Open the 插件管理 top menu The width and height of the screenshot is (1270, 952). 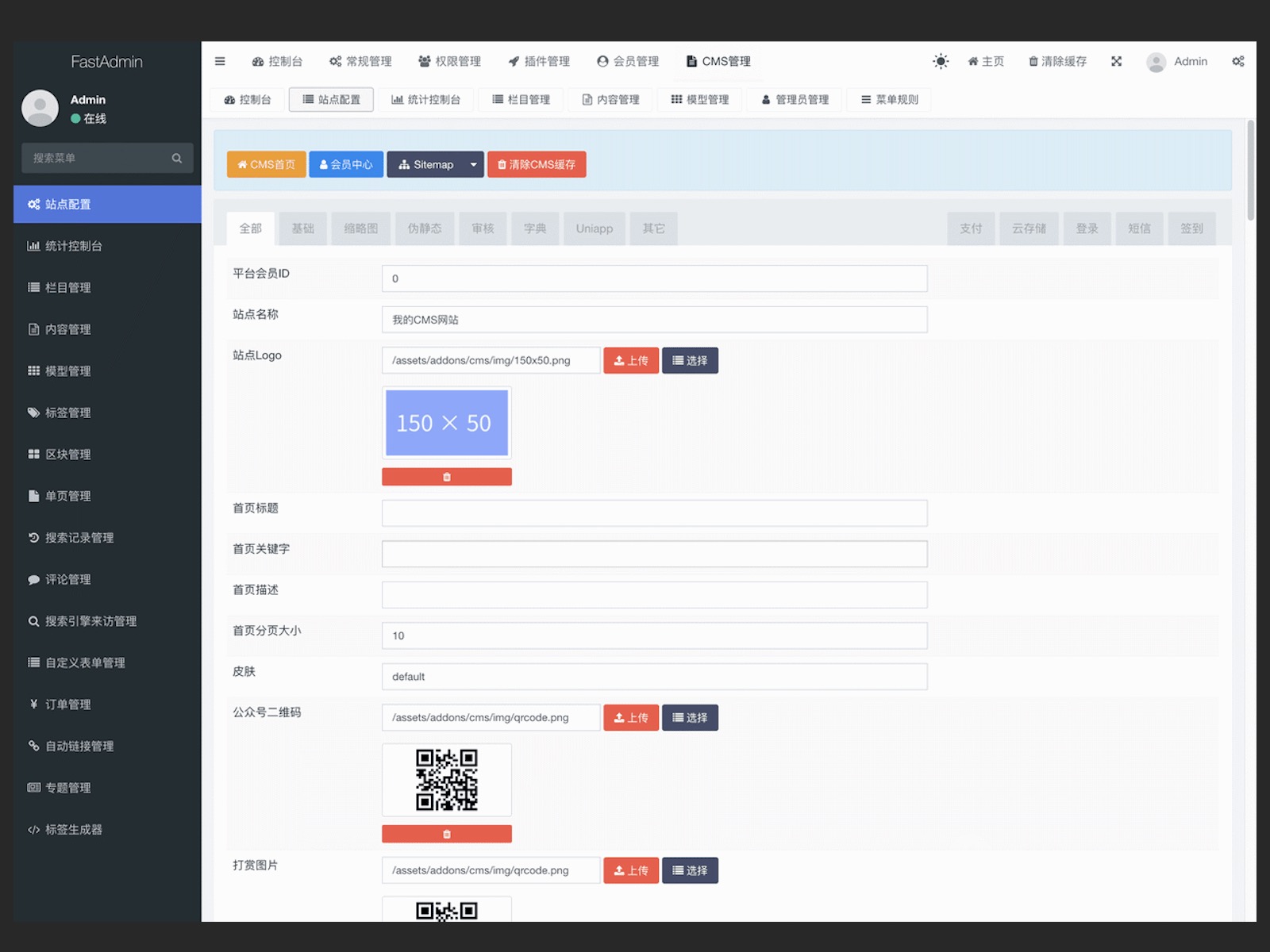point(539,61)
